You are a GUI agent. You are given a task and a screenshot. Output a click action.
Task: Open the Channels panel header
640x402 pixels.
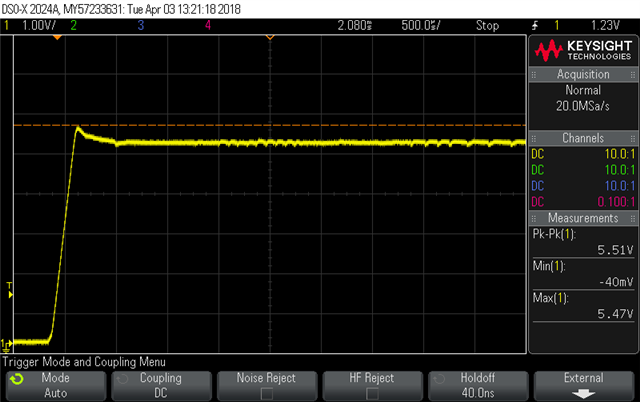[x=583, y=138]
